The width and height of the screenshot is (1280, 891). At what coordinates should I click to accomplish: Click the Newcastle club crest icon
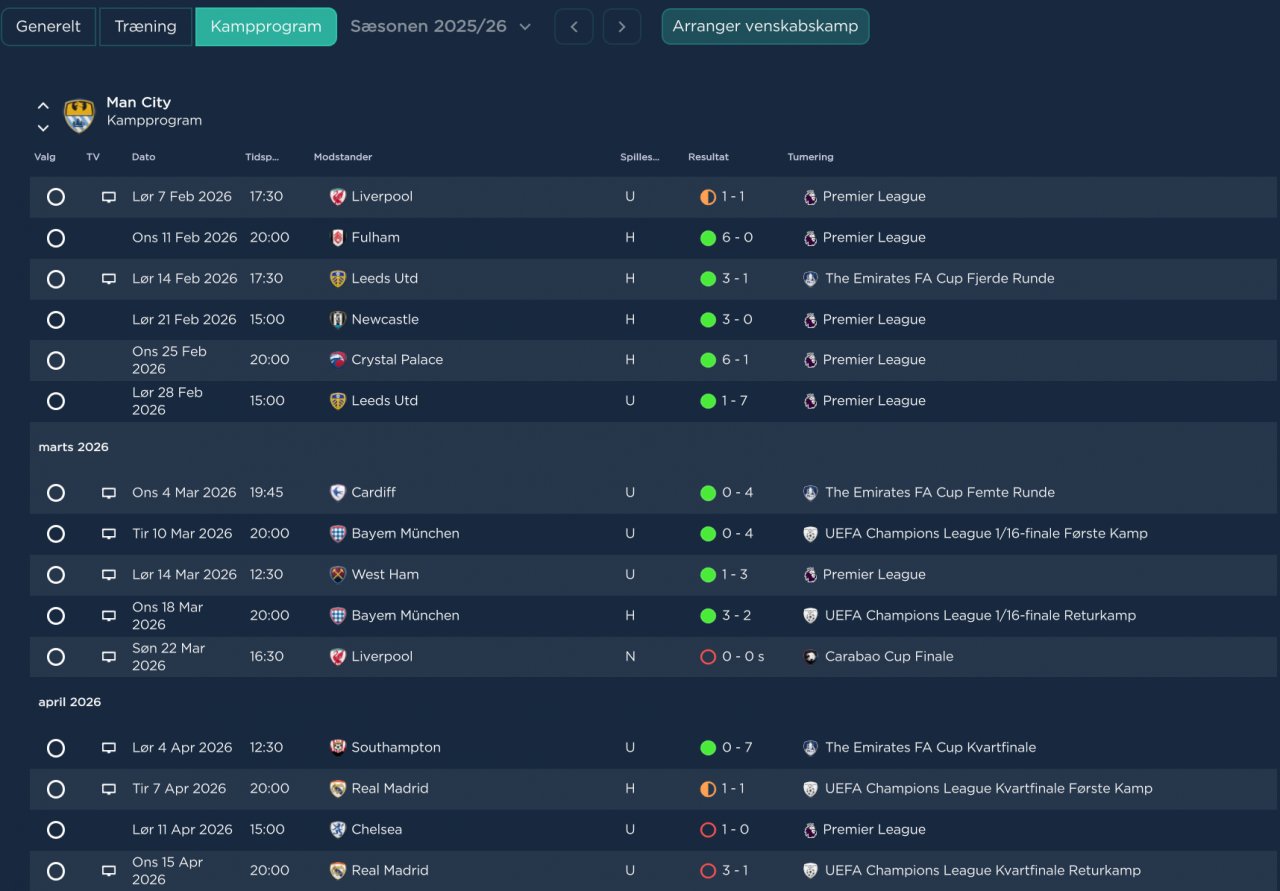[x=338, y=320]
